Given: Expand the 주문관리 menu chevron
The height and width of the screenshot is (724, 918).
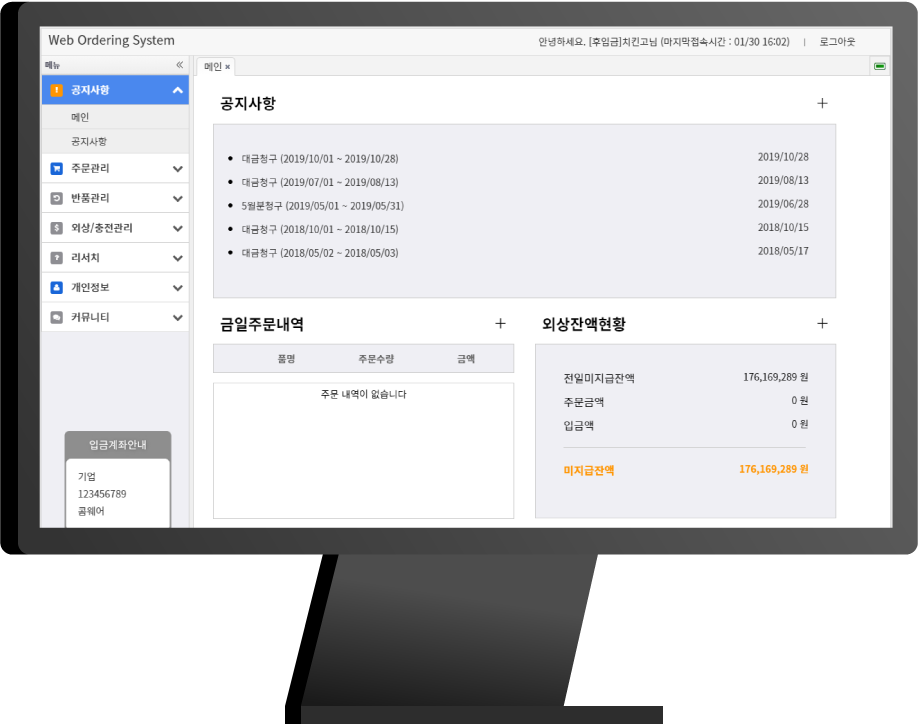Looking at the screenshot, I should [x=178, y=169].
